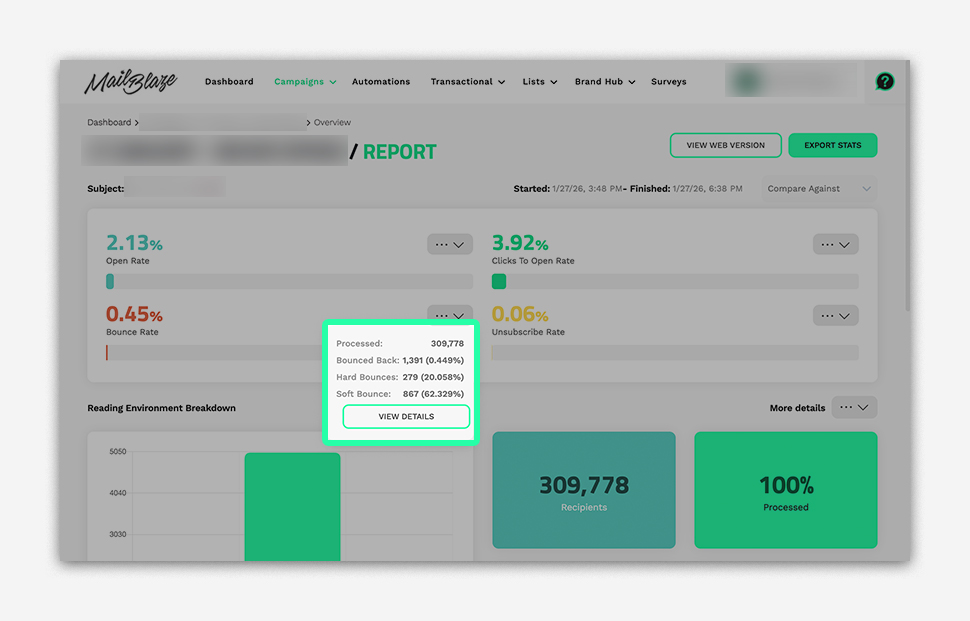Click View Details in bounce popup
This screenshot has width=970, height=621.
(x=406, y=417)
